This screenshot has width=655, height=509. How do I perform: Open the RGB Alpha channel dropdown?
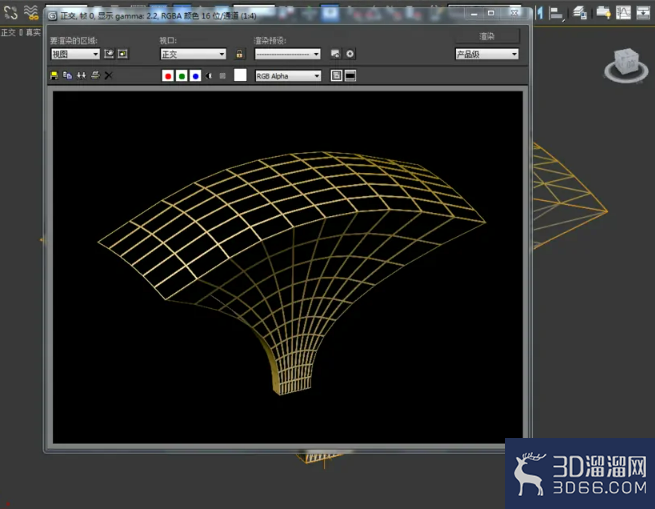click(x=288, y=76)
